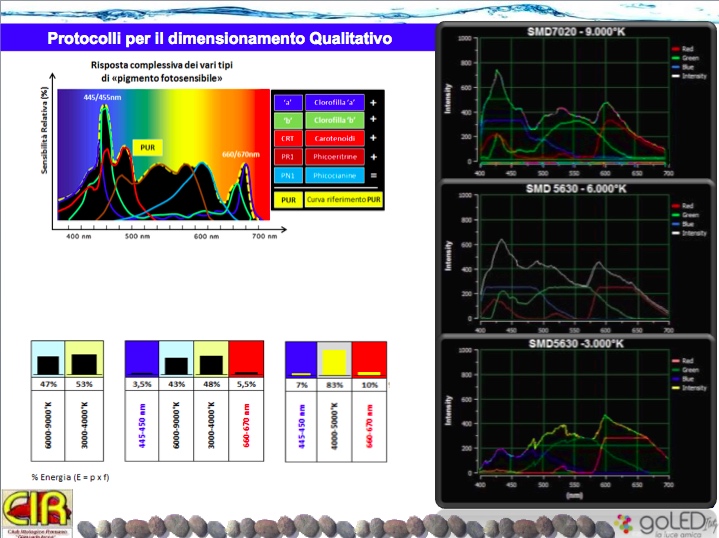
Task: Click the SMD7020 9.000°K spectrum plot
Action: click(x=573, y=100)
